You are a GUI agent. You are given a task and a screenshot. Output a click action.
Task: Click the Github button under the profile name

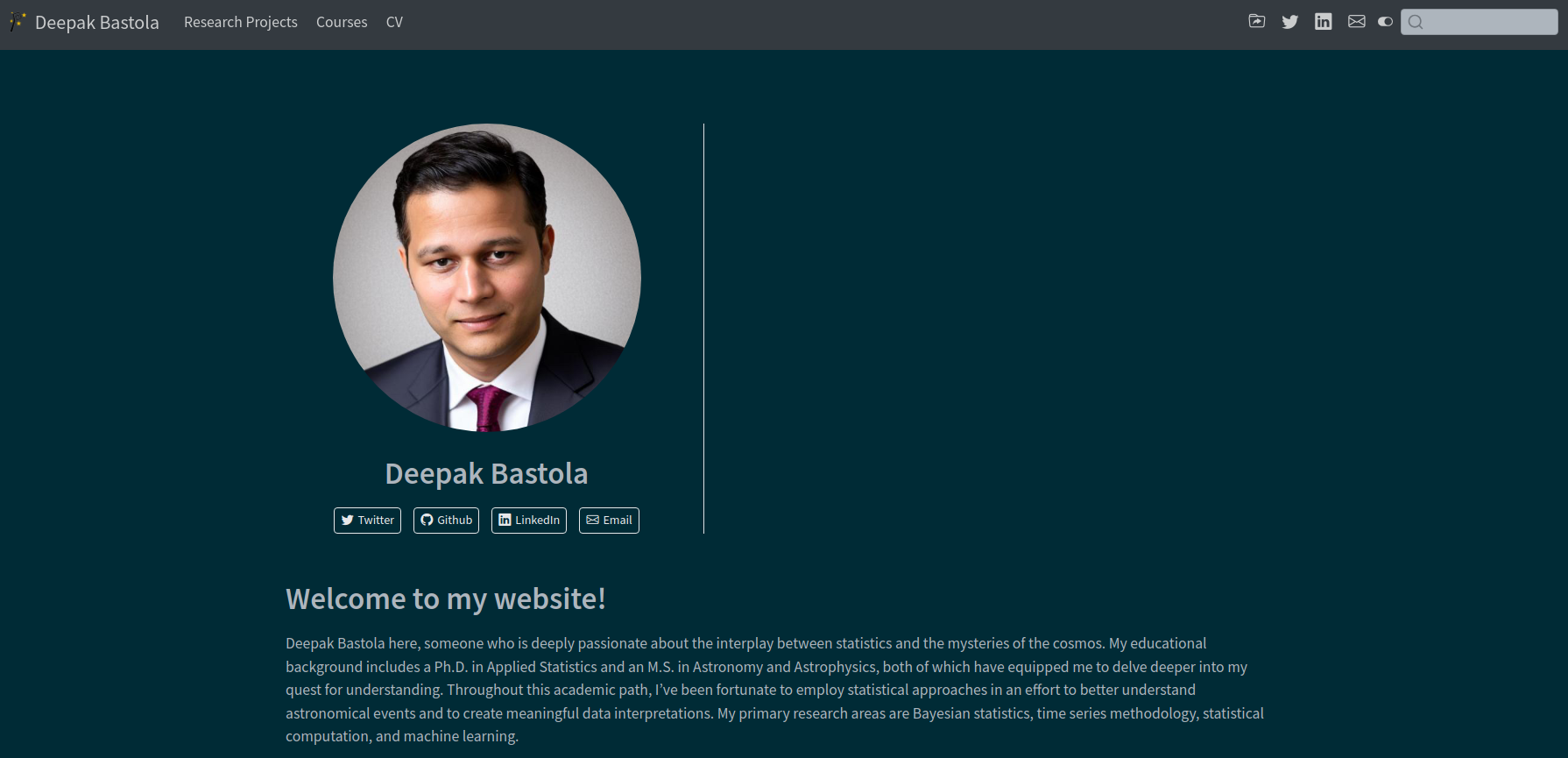[446, 520]
